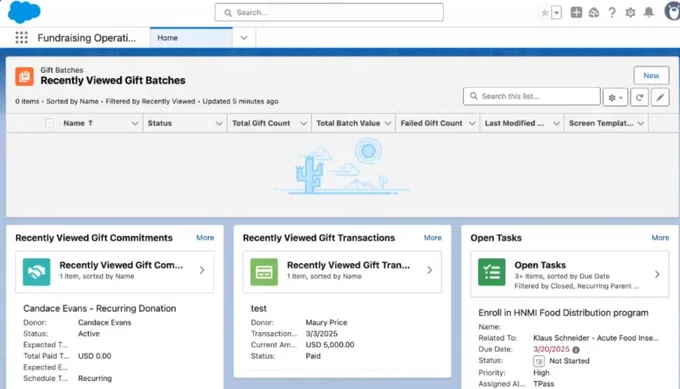
Task: Click the Klaus Schneider related record
Action: (x=596, y=338)
